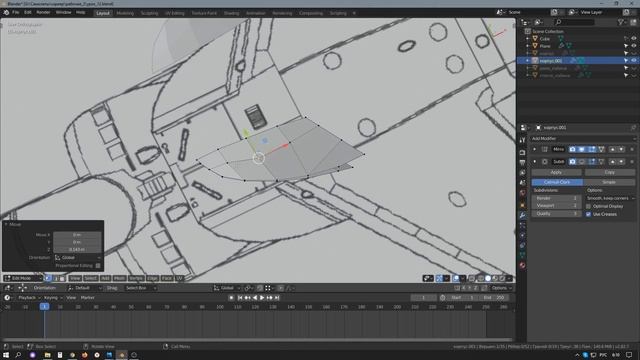The width and height of the screenshot is (640, 360).
Task: Open viewport Select menu
Action: [x=91, y=278]
